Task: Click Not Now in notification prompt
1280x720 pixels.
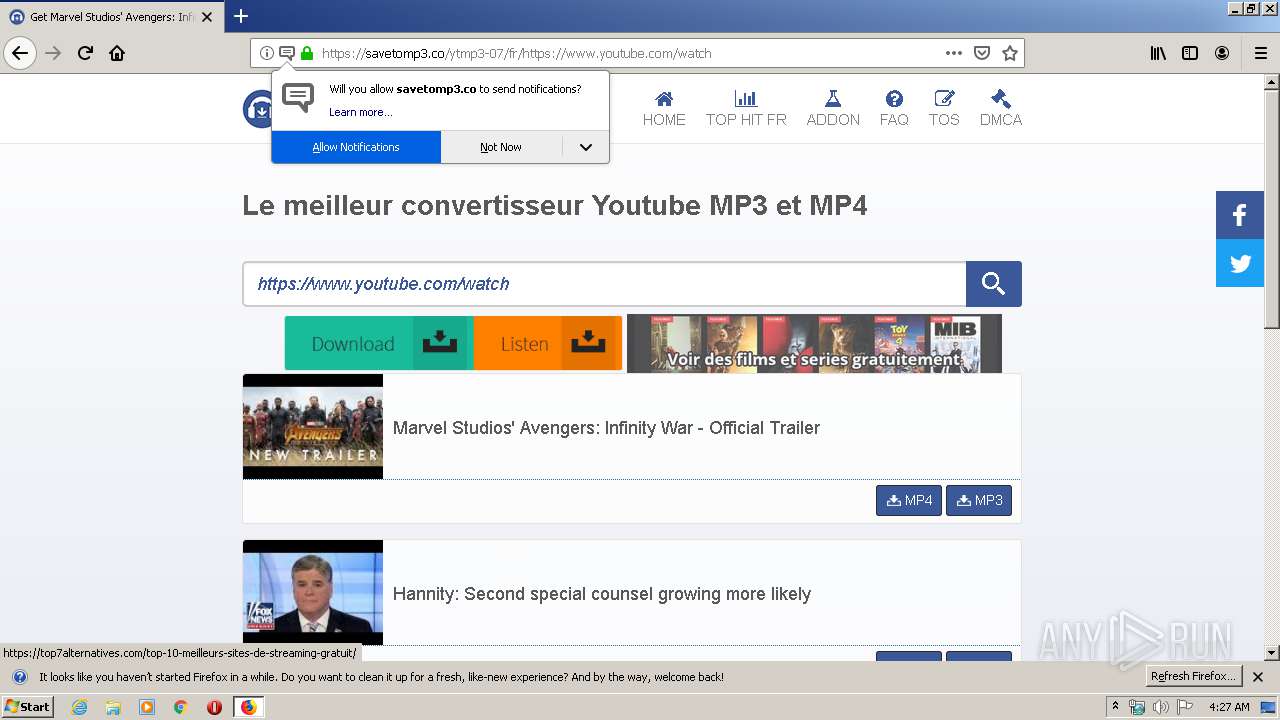Action: [501, 147]
